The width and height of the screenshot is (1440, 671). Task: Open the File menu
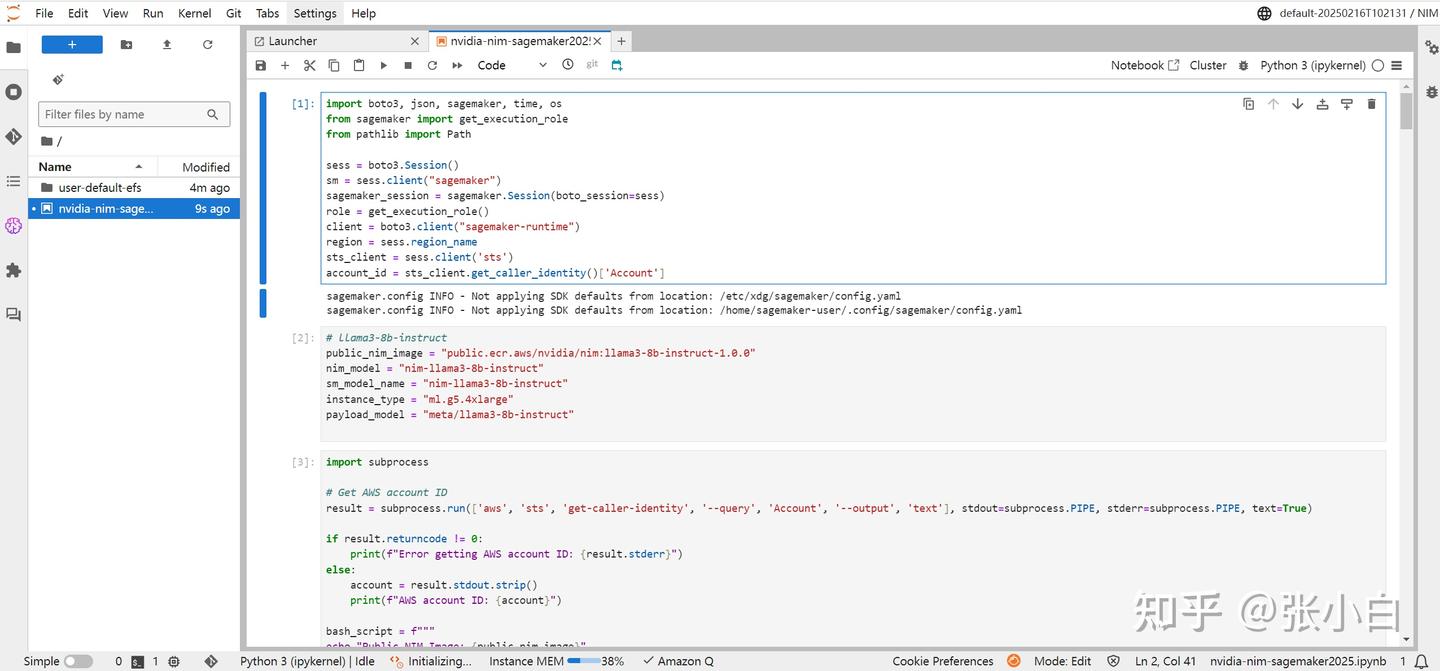pyautogui.click(x=44, y=13)
